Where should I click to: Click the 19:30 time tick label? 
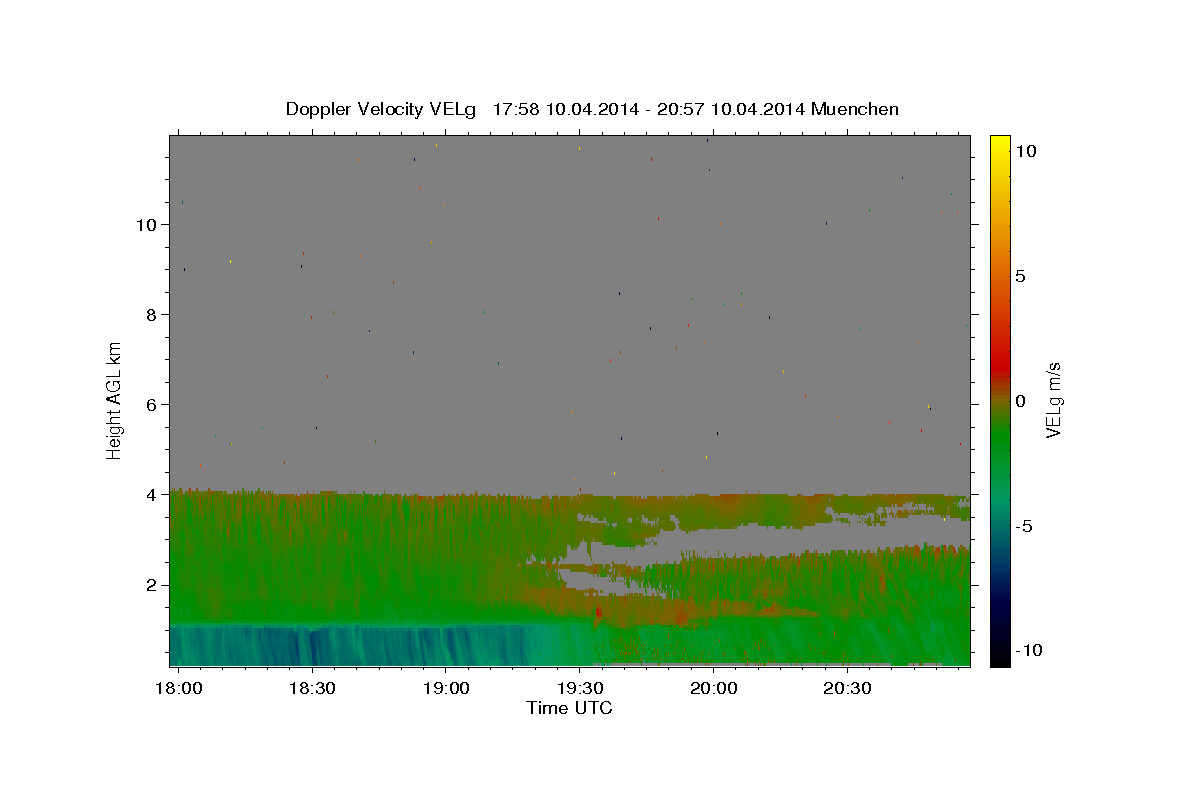[x=580, y=689]
